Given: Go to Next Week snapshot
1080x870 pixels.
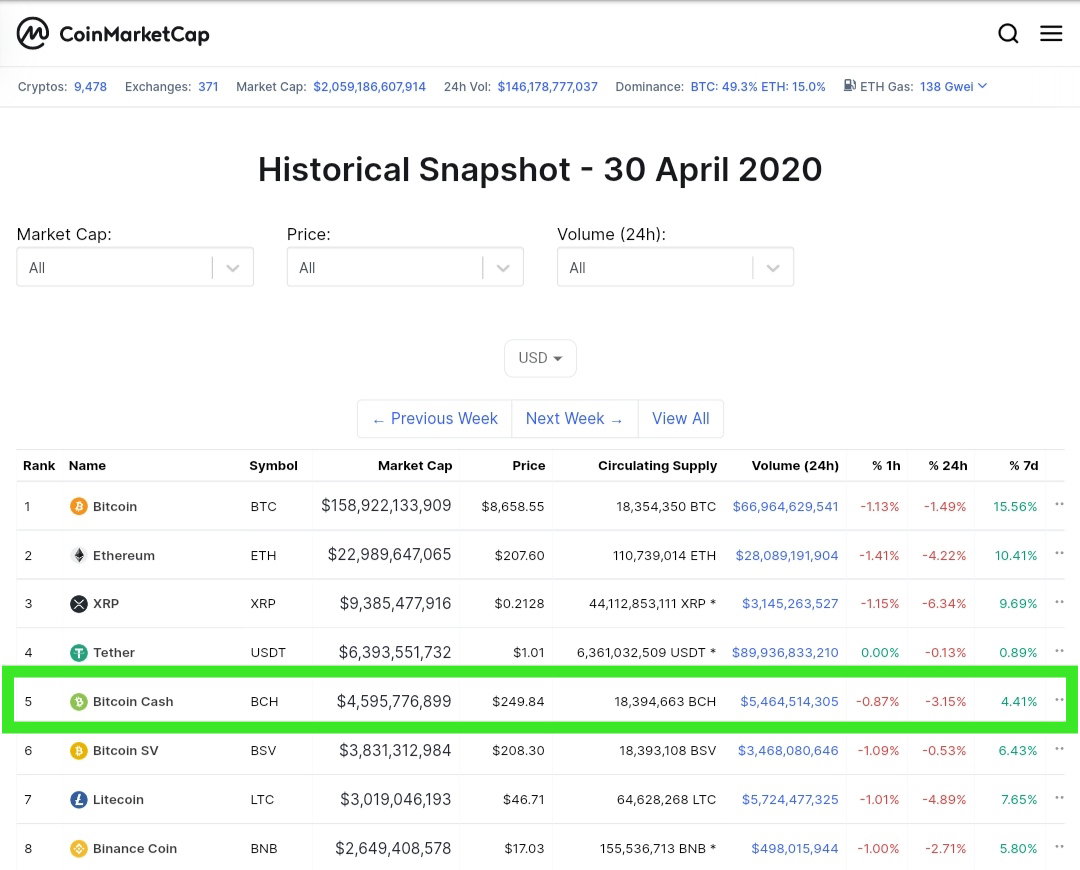Looking at the screenshot, I should 574,418.
